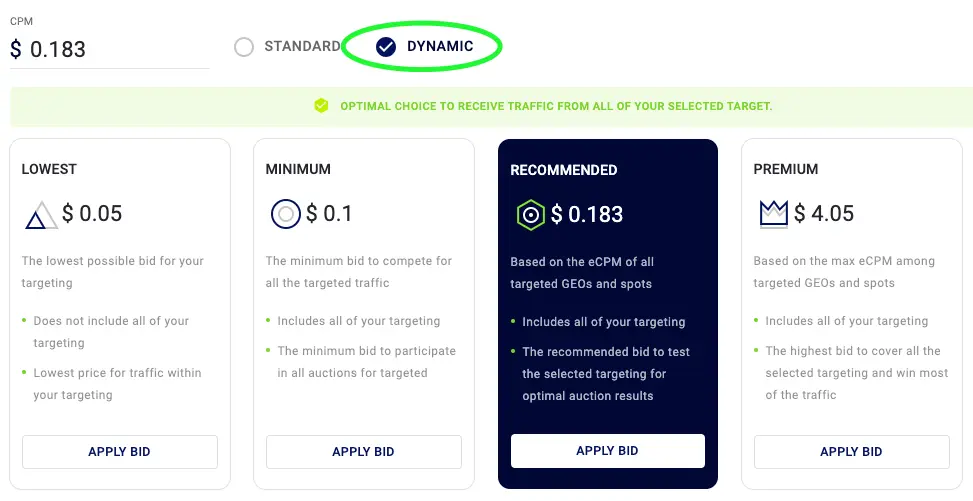Click the Premium bid crown icon
Screen dimensions: 973x501
(x=773, y=214)
